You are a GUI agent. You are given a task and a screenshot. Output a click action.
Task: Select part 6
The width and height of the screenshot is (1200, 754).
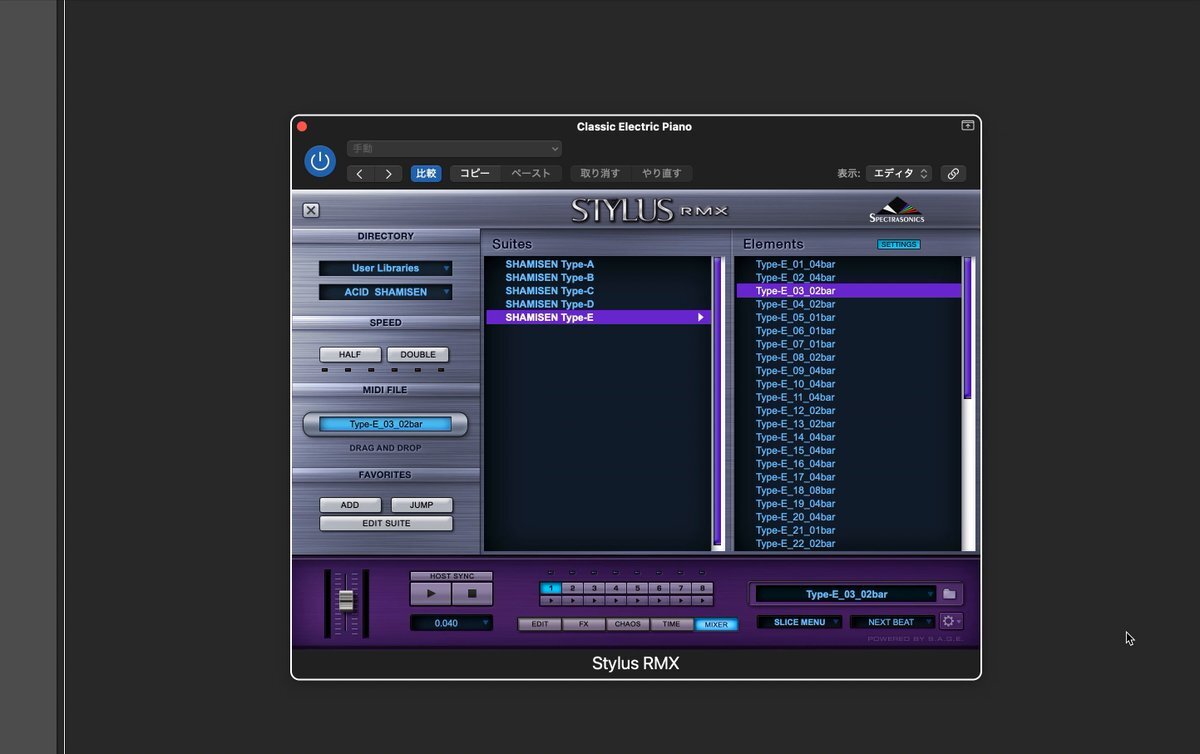[x=660, y=589]
